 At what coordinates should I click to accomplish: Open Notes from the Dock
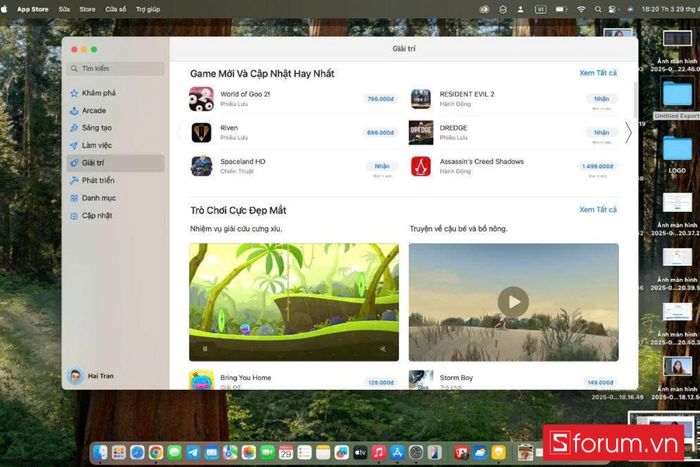click(x=323, y=453)
